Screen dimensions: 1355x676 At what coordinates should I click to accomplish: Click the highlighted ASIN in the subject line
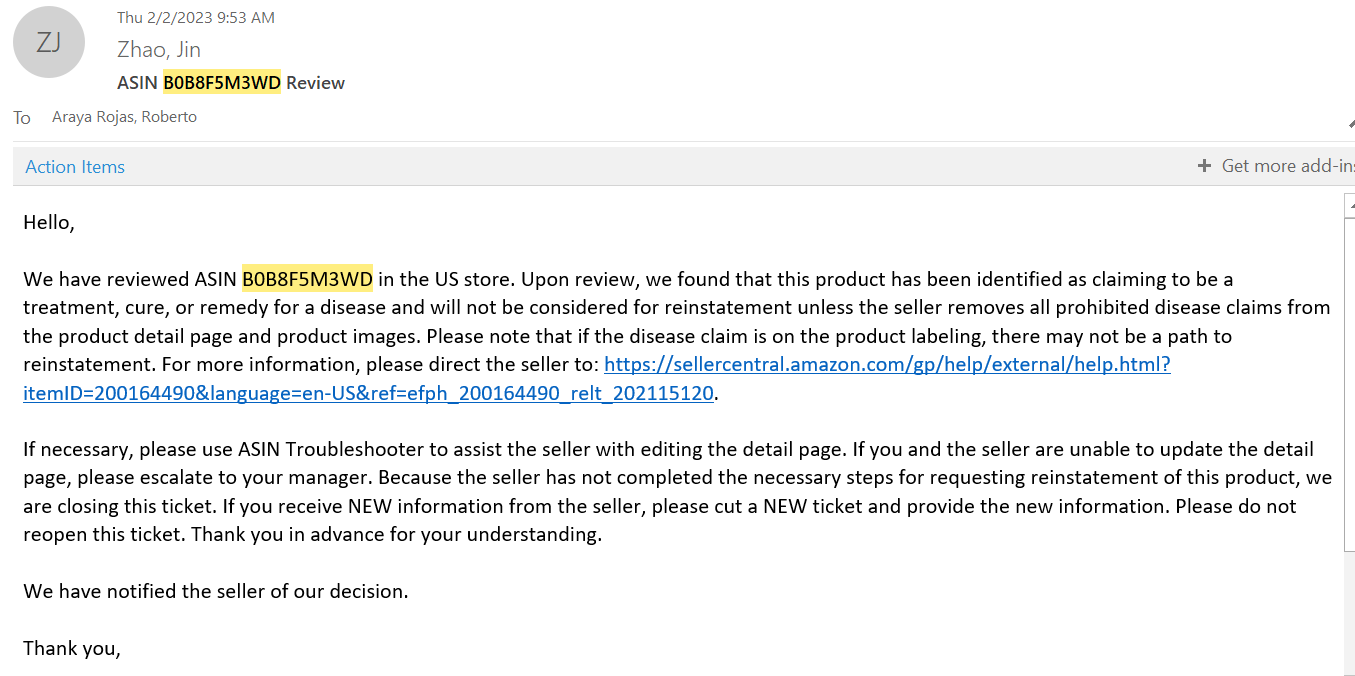pos(222,83)
